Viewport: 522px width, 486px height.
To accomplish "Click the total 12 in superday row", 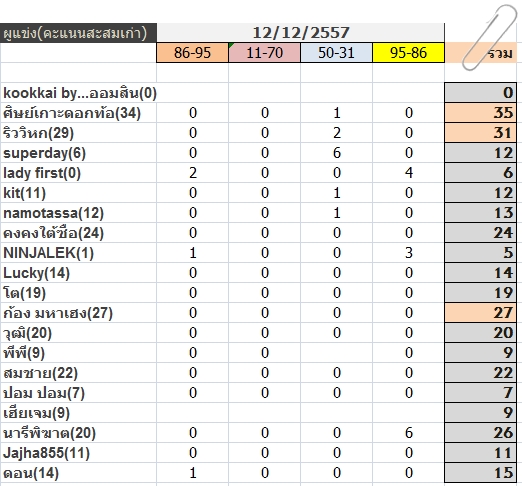I will click(x=481, y=153).
